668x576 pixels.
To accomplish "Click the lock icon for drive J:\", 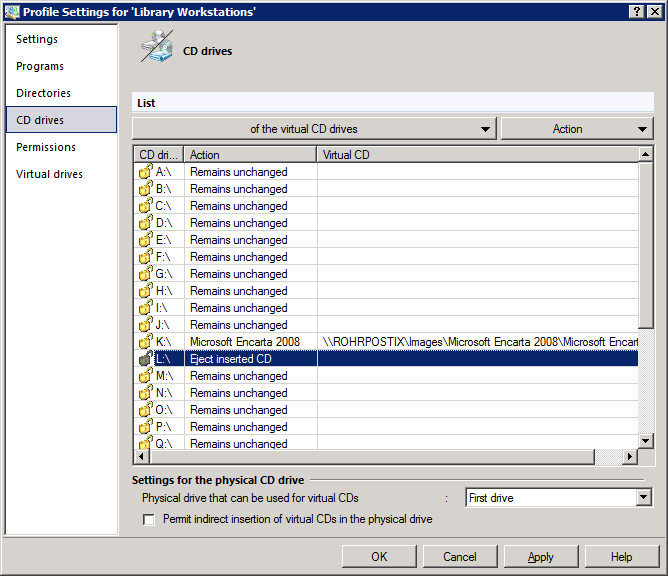I will 145,325.
